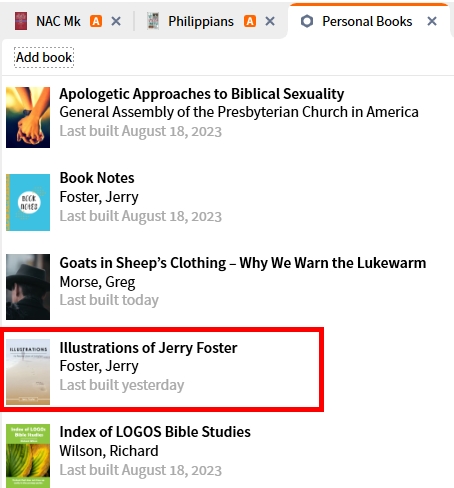Select Index of LOGOS Bible Studies title
The image size is (454, 488).
tap(155, 432)
